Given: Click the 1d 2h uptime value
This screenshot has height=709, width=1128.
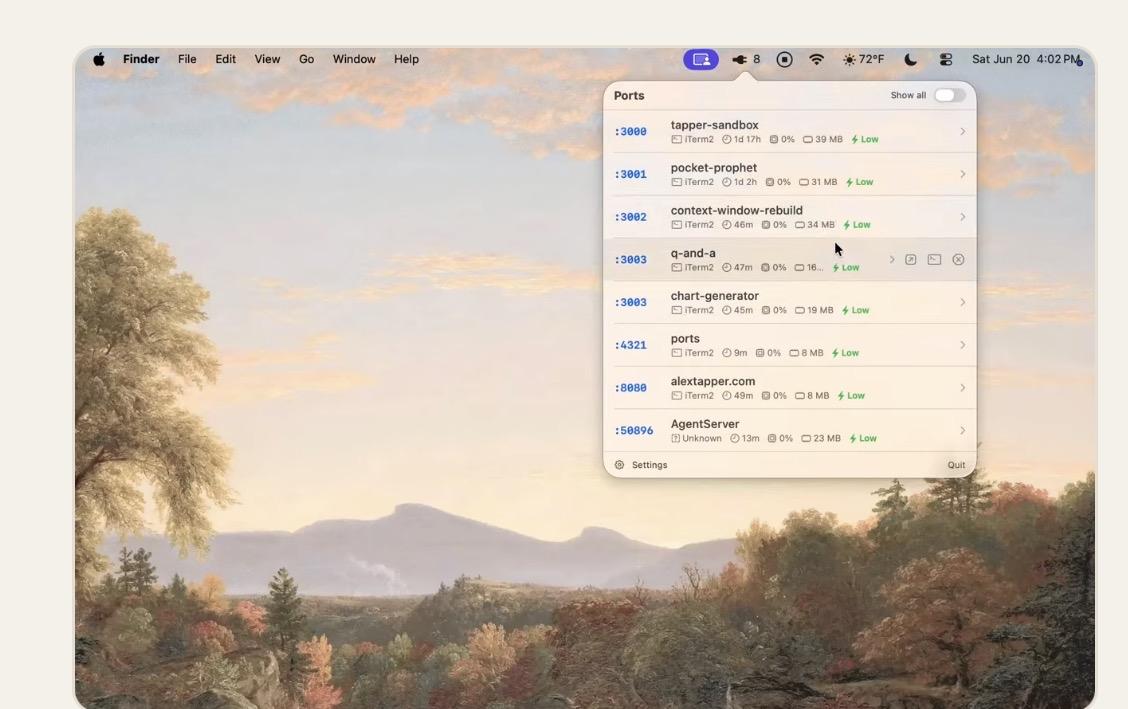Looking at the screenshot, I should [x=745, y=182].
